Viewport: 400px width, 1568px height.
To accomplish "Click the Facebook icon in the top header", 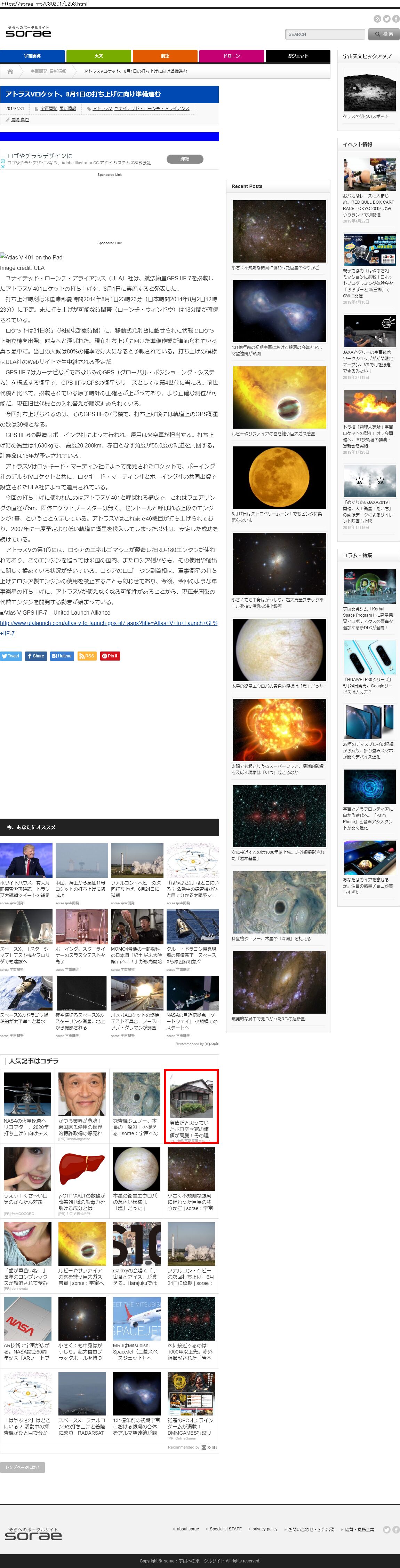I will (396, 19).
